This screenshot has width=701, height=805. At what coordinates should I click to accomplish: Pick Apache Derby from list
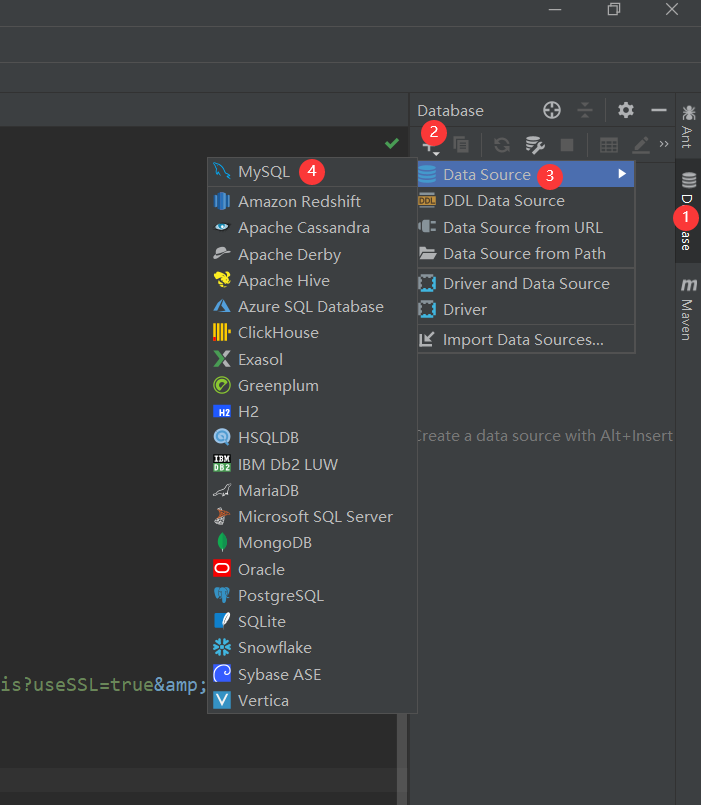[312, 254]
